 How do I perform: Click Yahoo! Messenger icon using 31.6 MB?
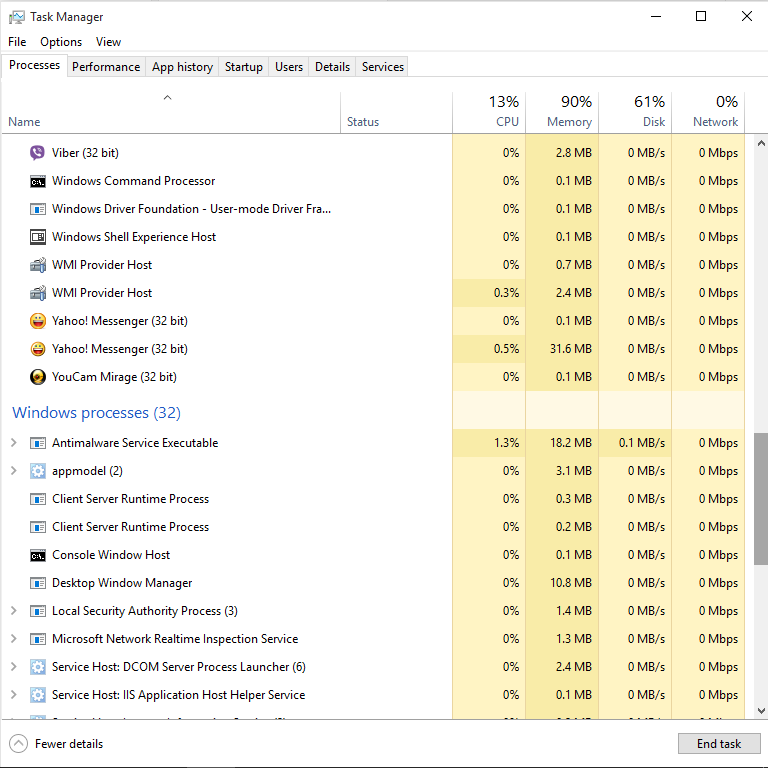tap(38, 349)
